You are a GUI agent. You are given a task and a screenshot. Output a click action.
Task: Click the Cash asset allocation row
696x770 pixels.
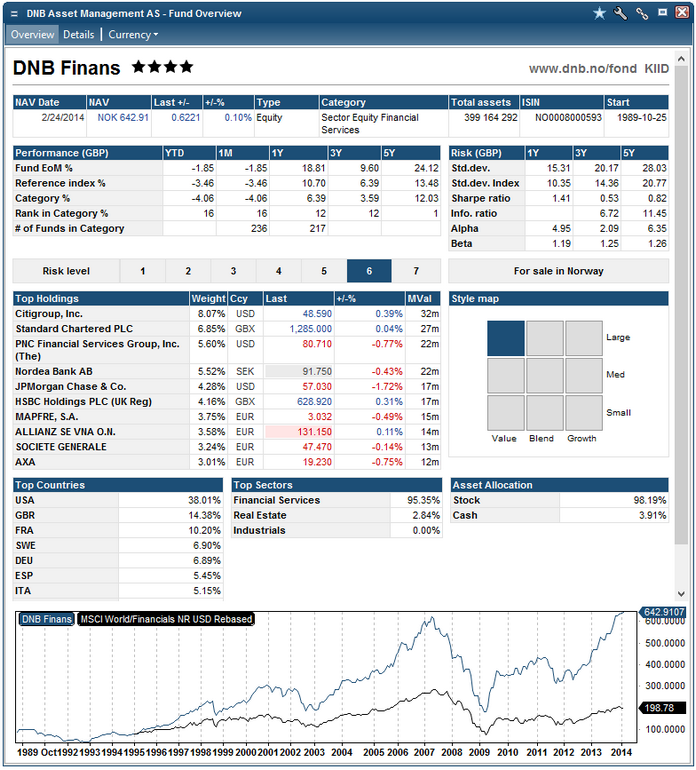559,515
